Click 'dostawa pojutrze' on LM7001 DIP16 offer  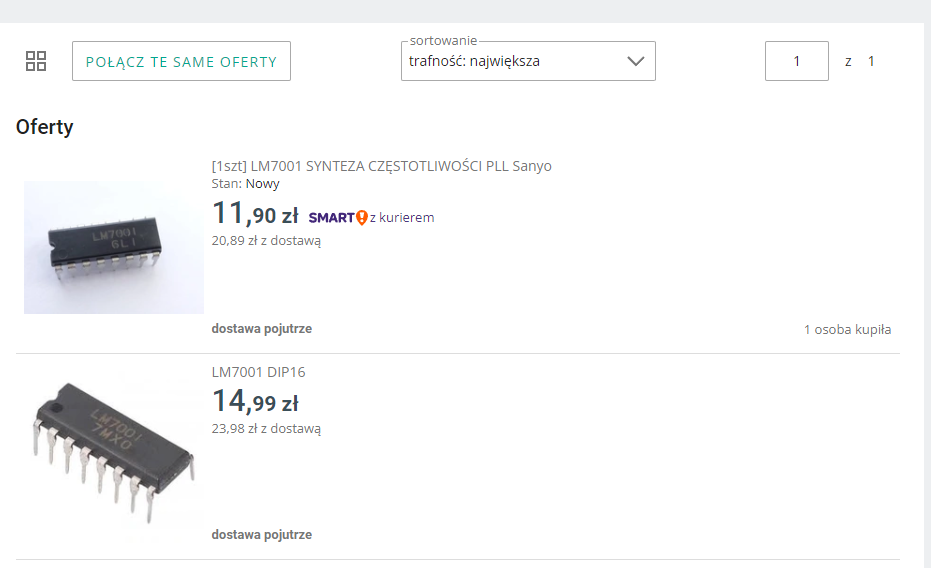(x=262, y=535)
